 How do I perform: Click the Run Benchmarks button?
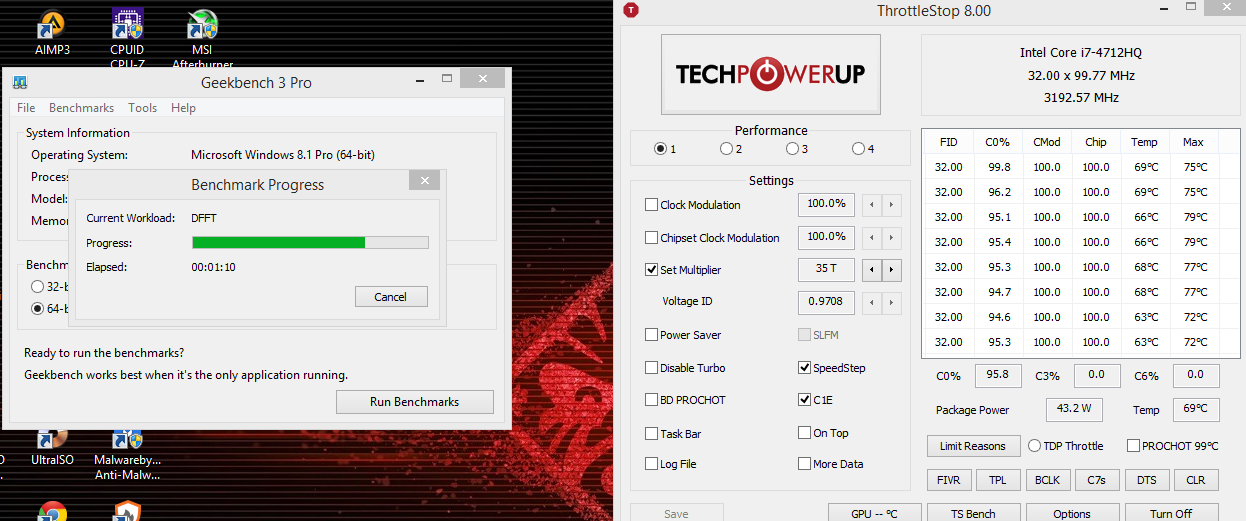414,402
